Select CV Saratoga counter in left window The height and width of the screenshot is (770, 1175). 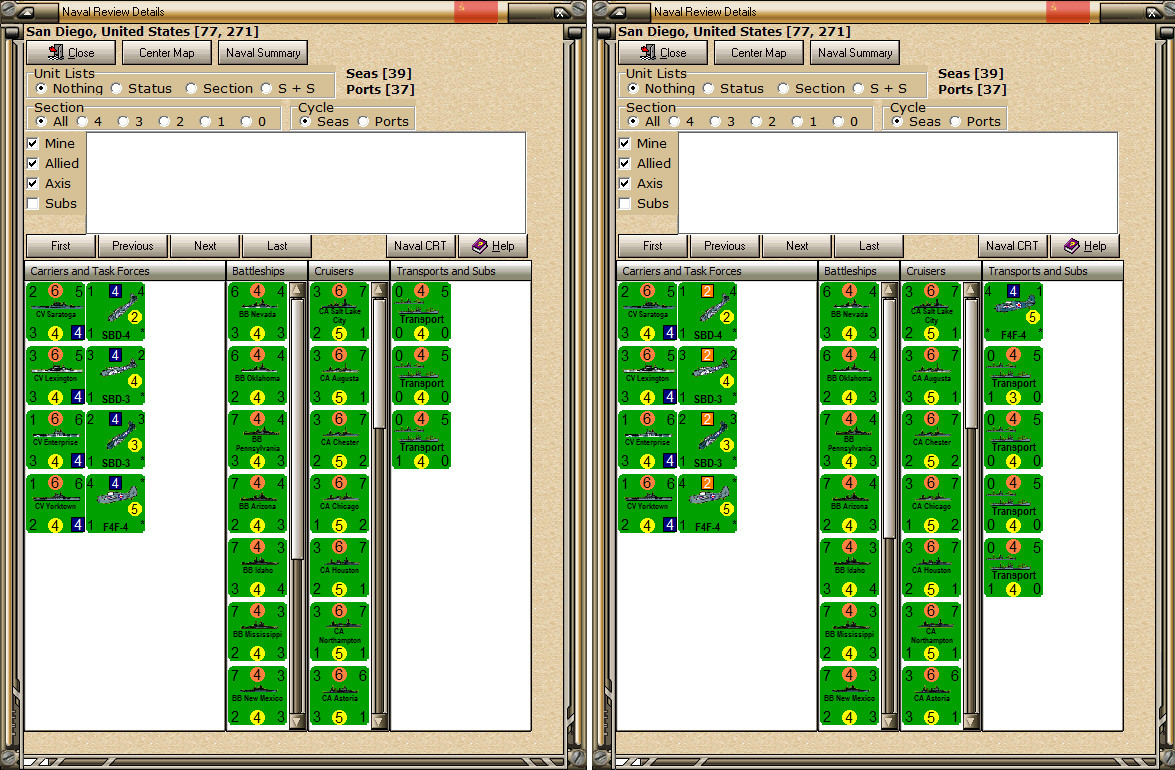coord(55,312)
